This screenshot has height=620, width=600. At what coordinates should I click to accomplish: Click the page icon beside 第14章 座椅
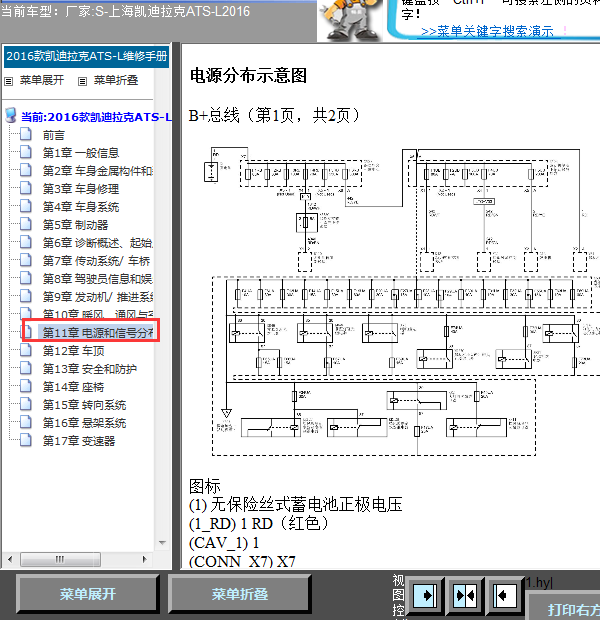click(x=26, y=386)
